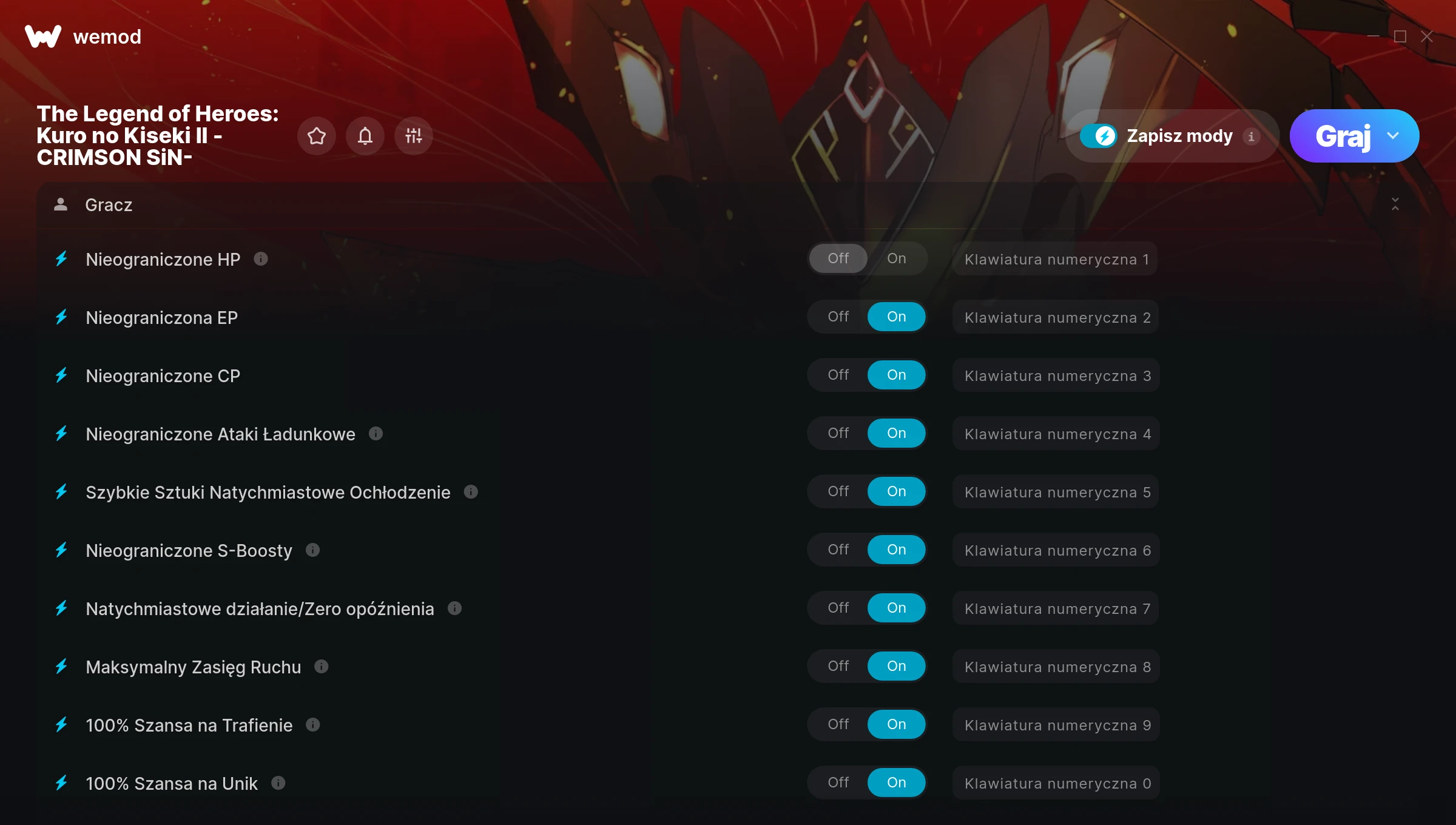Turn off Nieograniczona EP
This screenshot has height=825, width=1456.
[x=838, y=317]
